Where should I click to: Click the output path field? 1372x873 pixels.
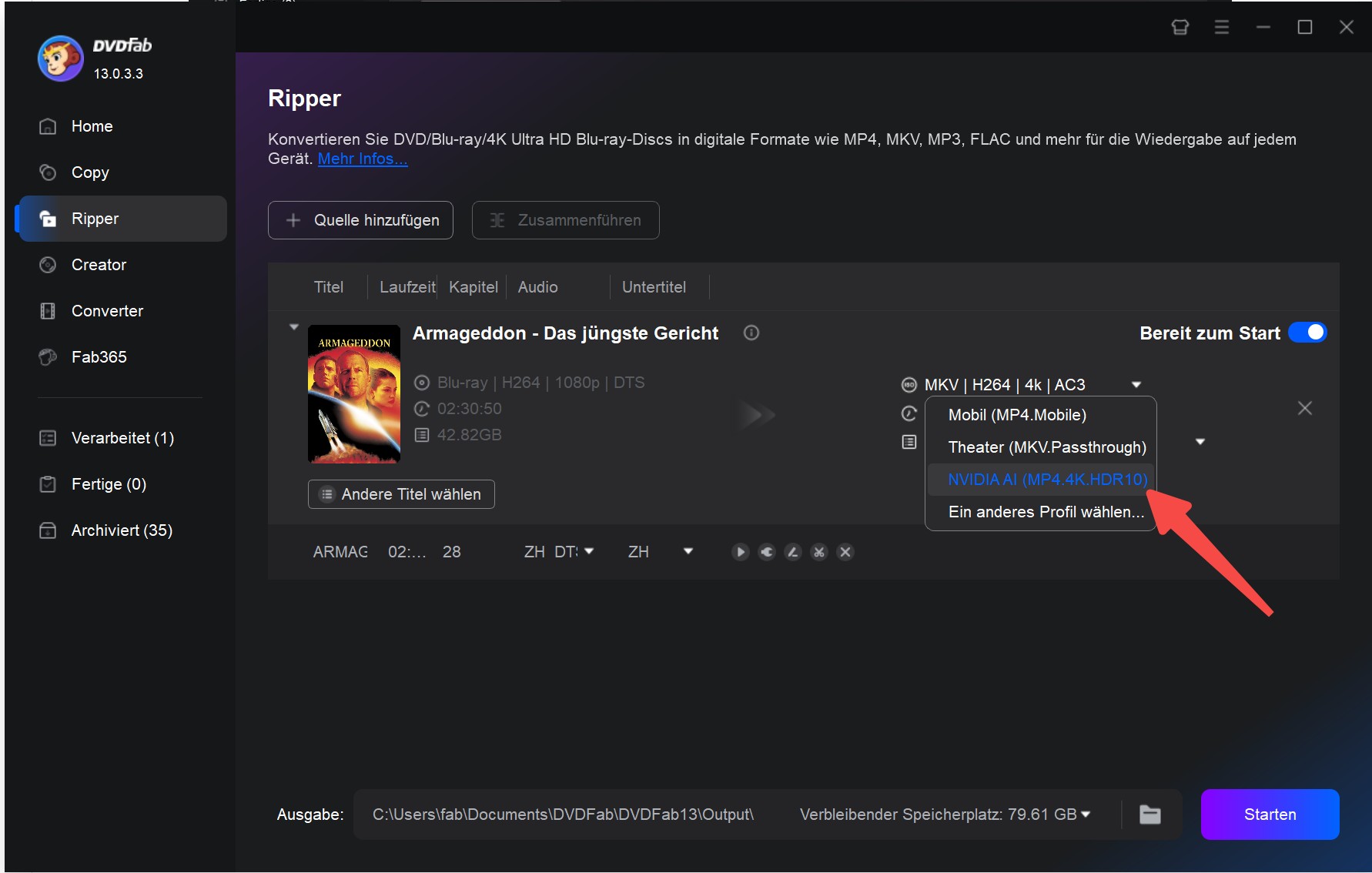[563, 814]
